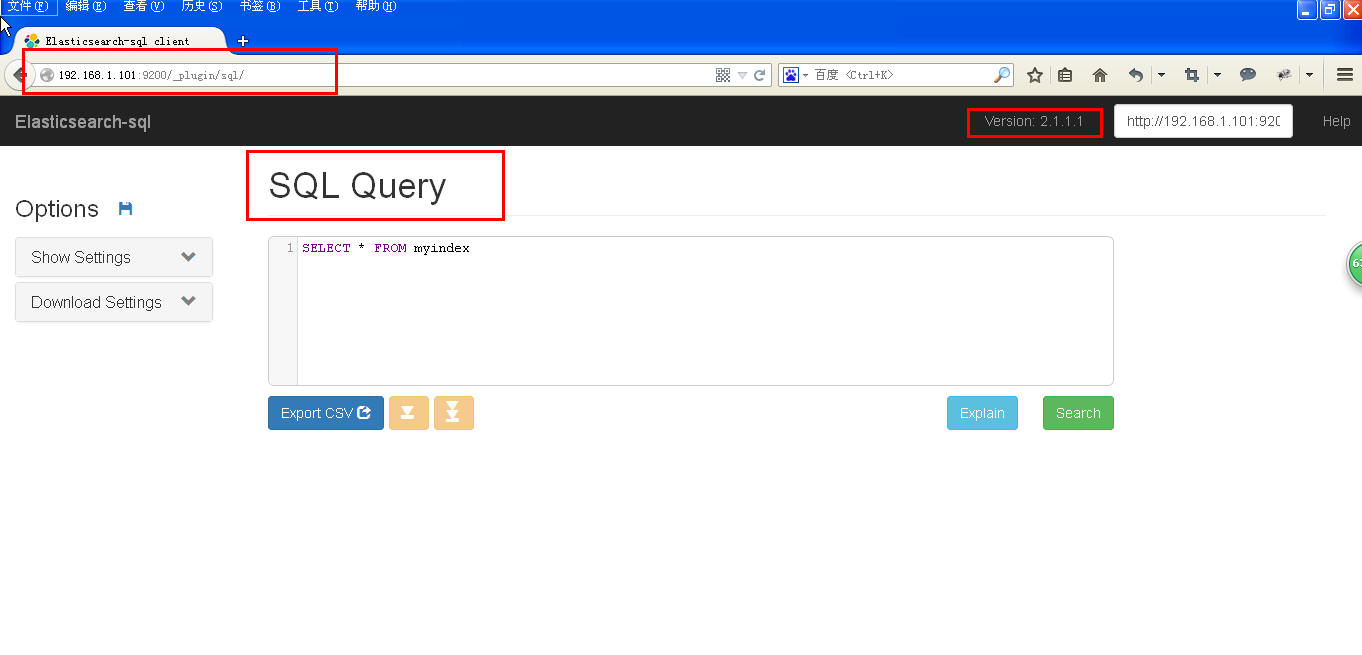Open address bar history dropdown arrow
The width and height of the screenshot is (1362, 655).
[x=742, y=75]
